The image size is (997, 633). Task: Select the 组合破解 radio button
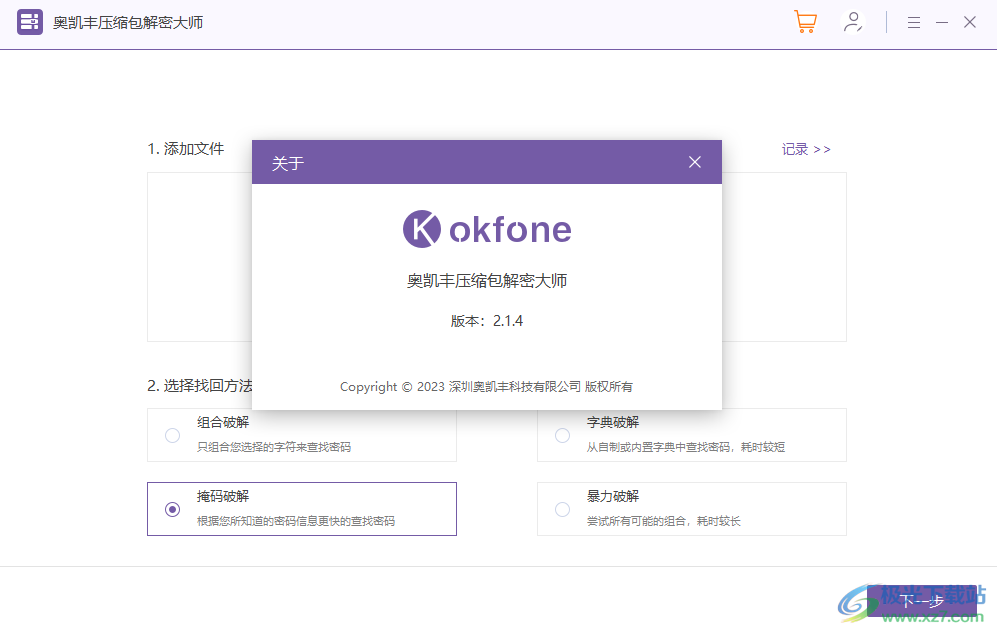172,435
